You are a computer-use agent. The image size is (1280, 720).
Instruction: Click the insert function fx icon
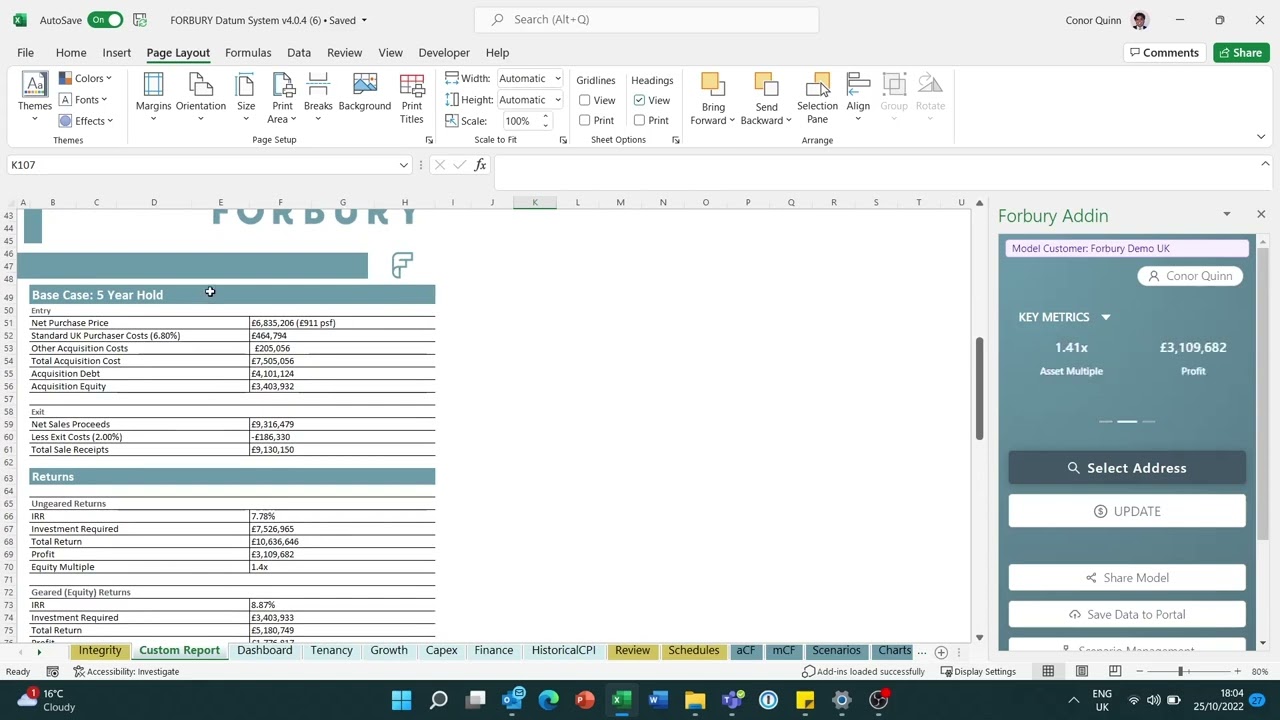point(480,165)
